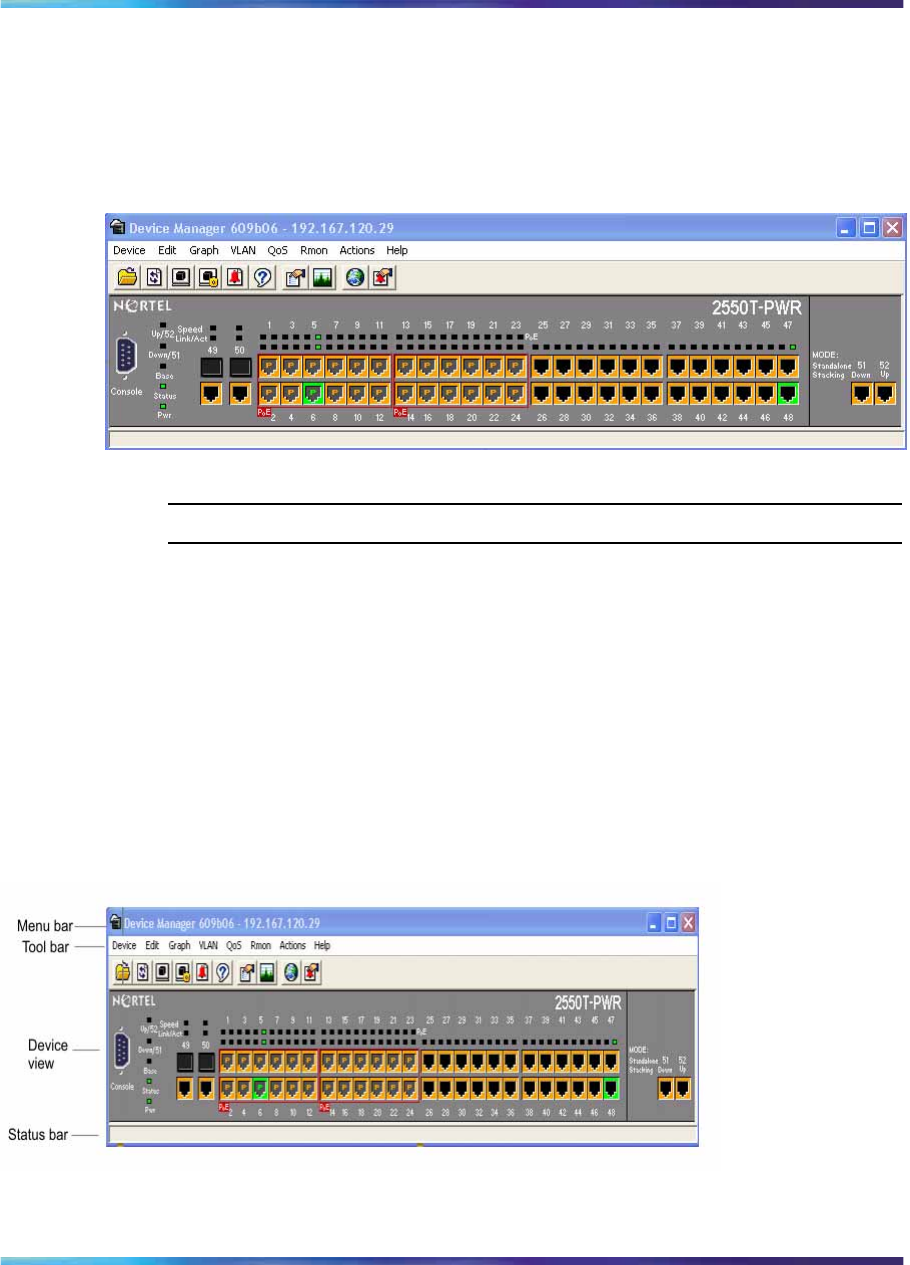
Task: Open the VLAN menu in the lower annotated window
Action: click(x=208, y=945)
